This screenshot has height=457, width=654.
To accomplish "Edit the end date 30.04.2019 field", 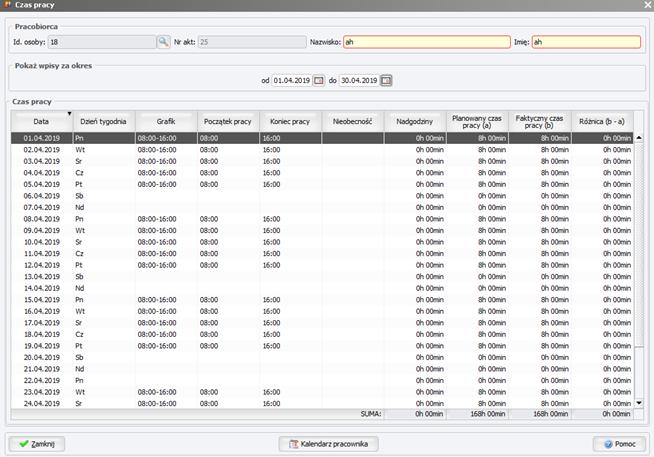I will [x=359, y=80].
